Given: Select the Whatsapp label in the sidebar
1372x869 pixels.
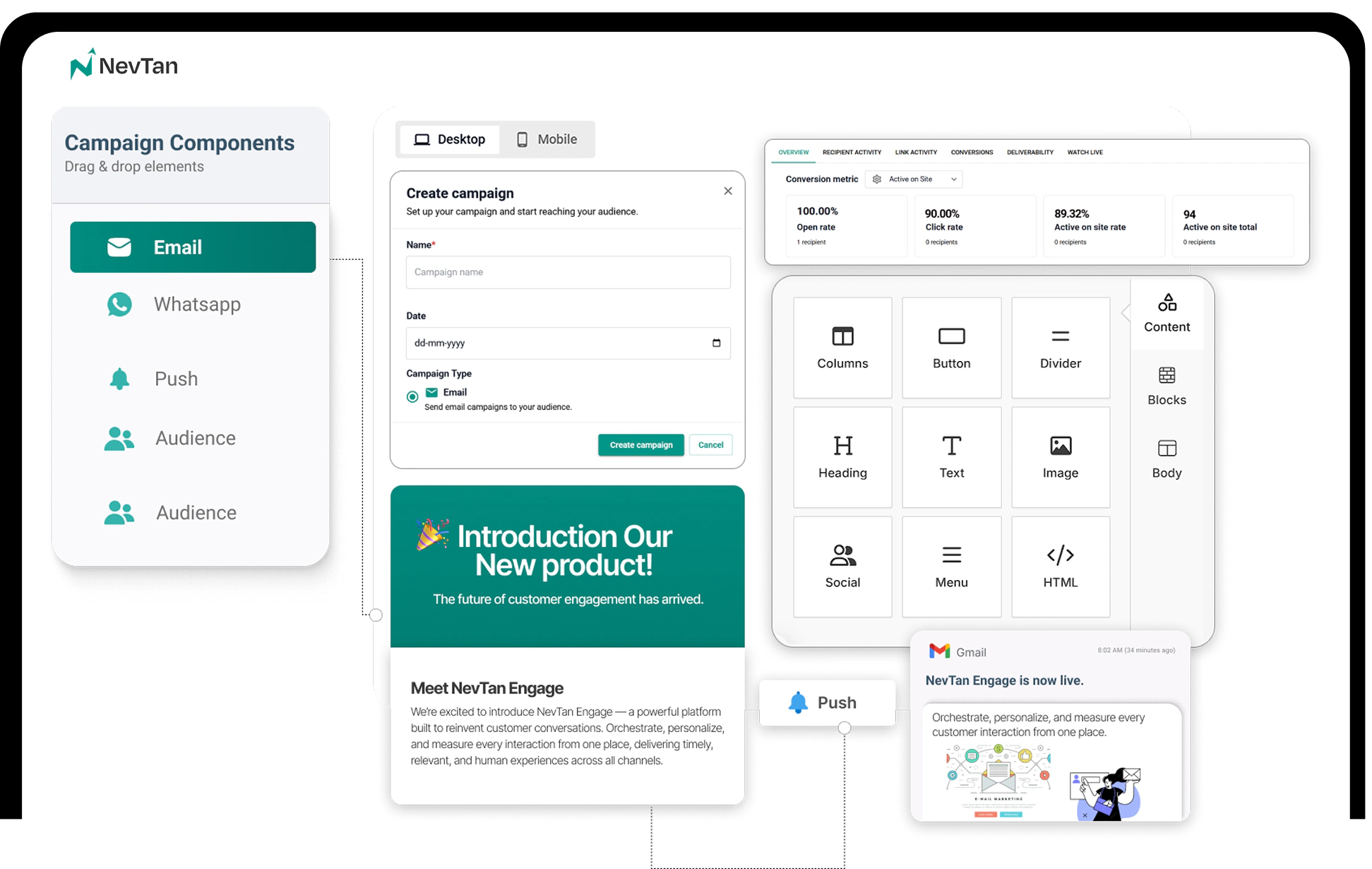Looking at the screenshot, I should (197, 305).
